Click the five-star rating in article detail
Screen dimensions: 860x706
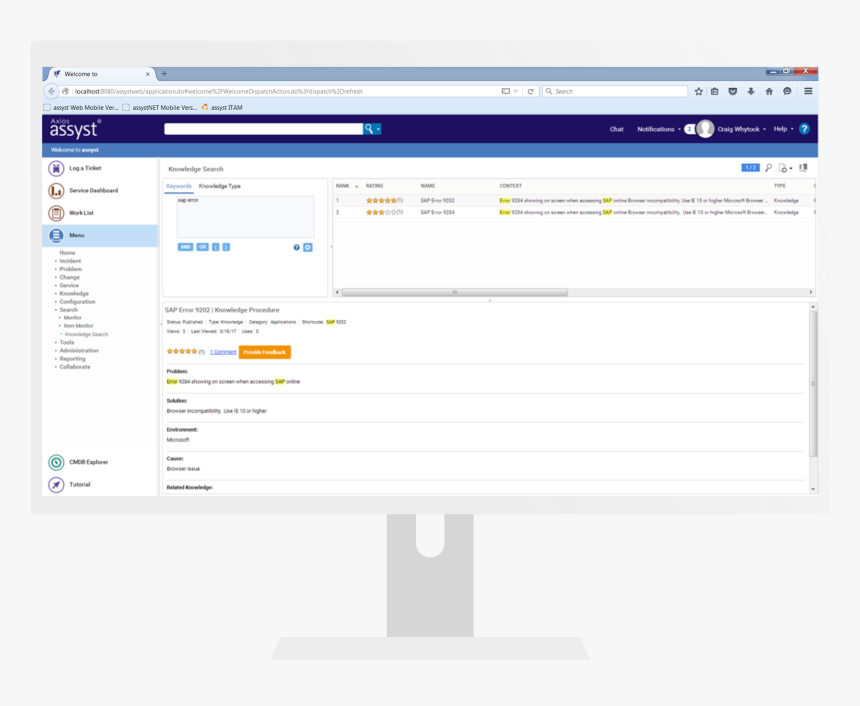pos(182,352)
